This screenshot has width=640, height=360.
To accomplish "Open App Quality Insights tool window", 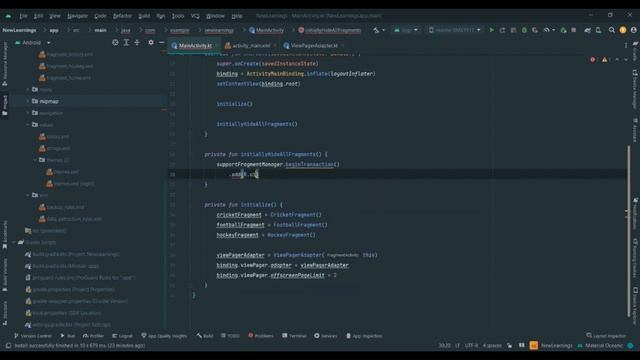I will click(x=164, y=336).
